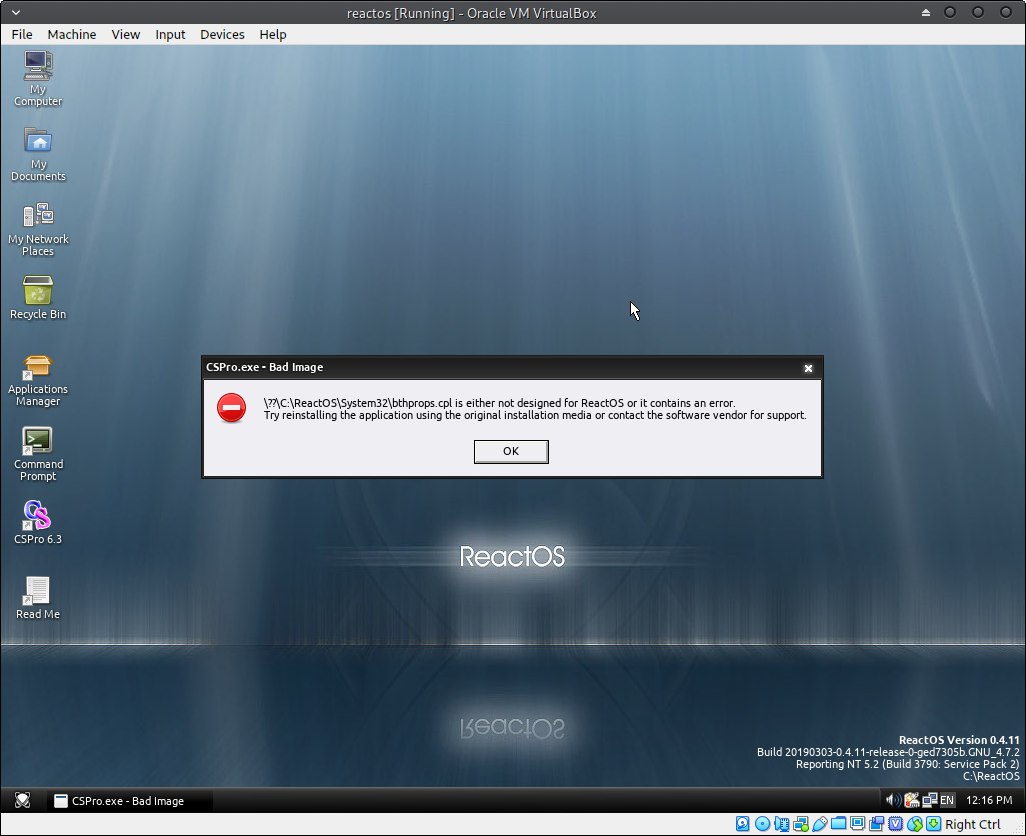This screenshot has height=836, width=1026.
Task: Open the My Computer desktop icon
Action: point(38,78)
